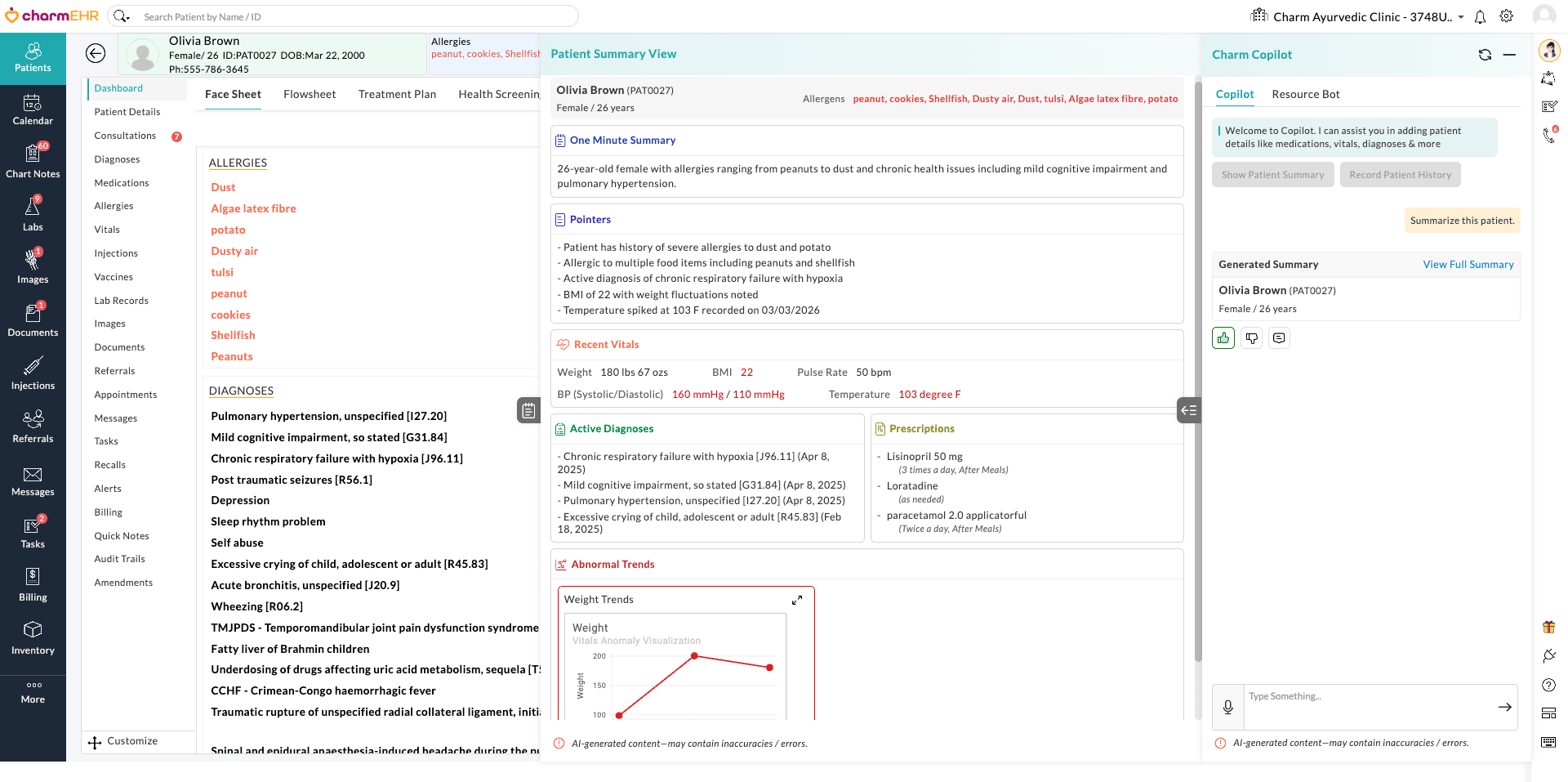Screen dimensions: 1568x782
Task: Open Dashboard in the left menu
Action: pos(118,88)
